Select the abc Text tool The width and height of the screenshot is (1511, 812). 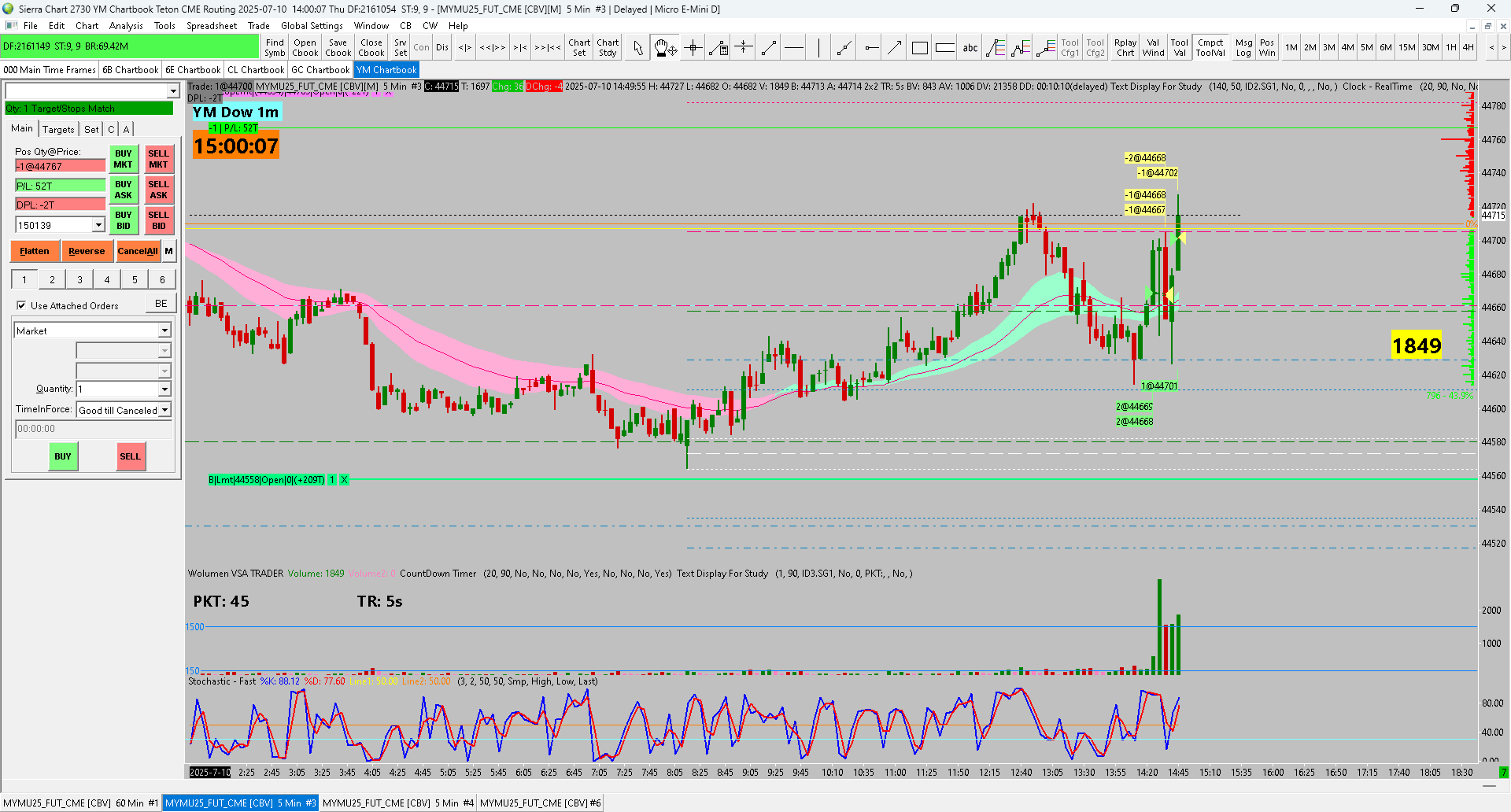click(970, 48)
